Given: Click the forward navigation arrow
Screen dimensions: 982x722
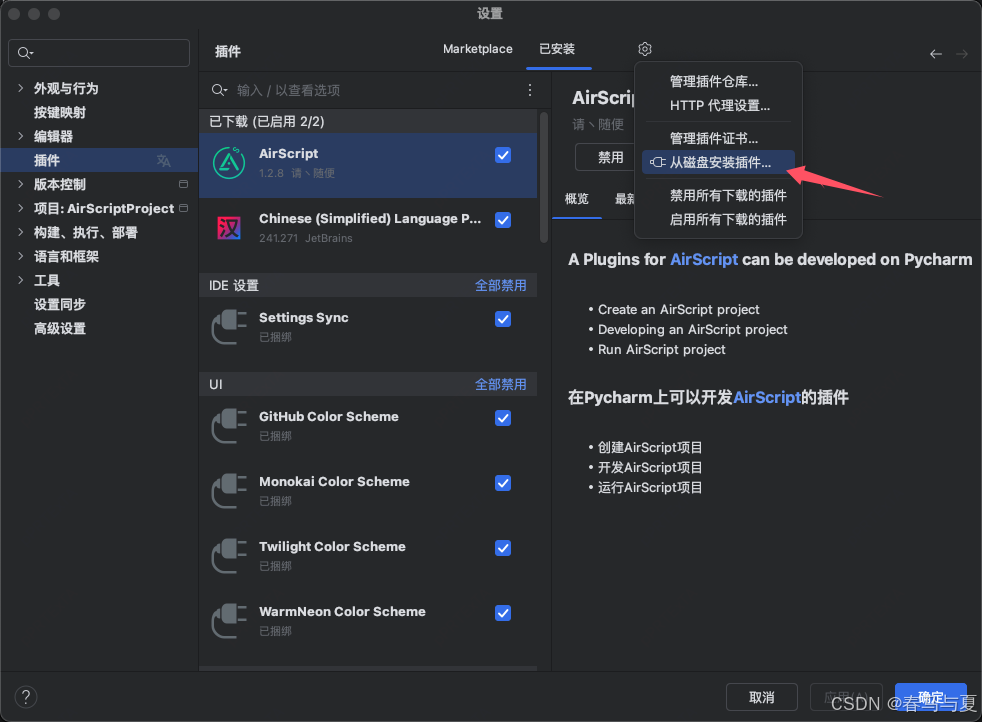Looking at the screenshot, I should (x=961, y=54).
